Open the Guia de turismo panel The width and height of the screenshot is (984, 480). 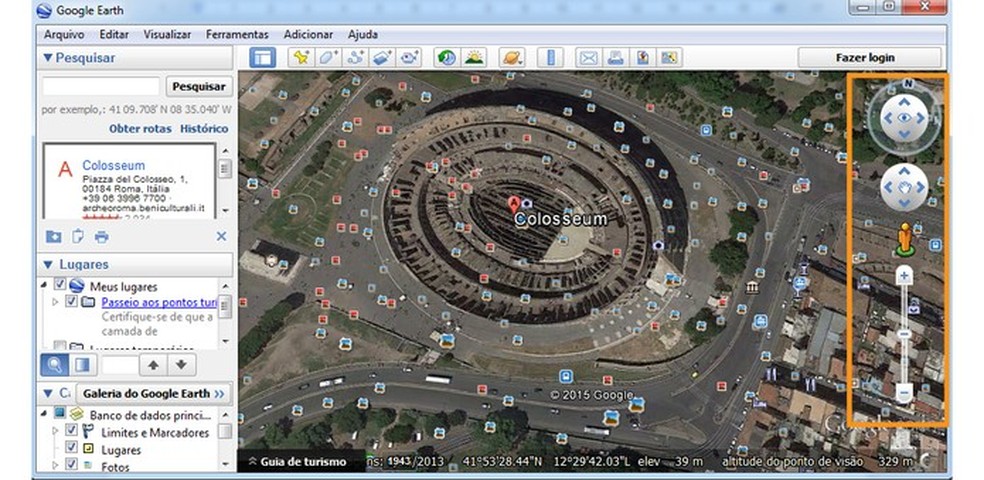[297, 462]
